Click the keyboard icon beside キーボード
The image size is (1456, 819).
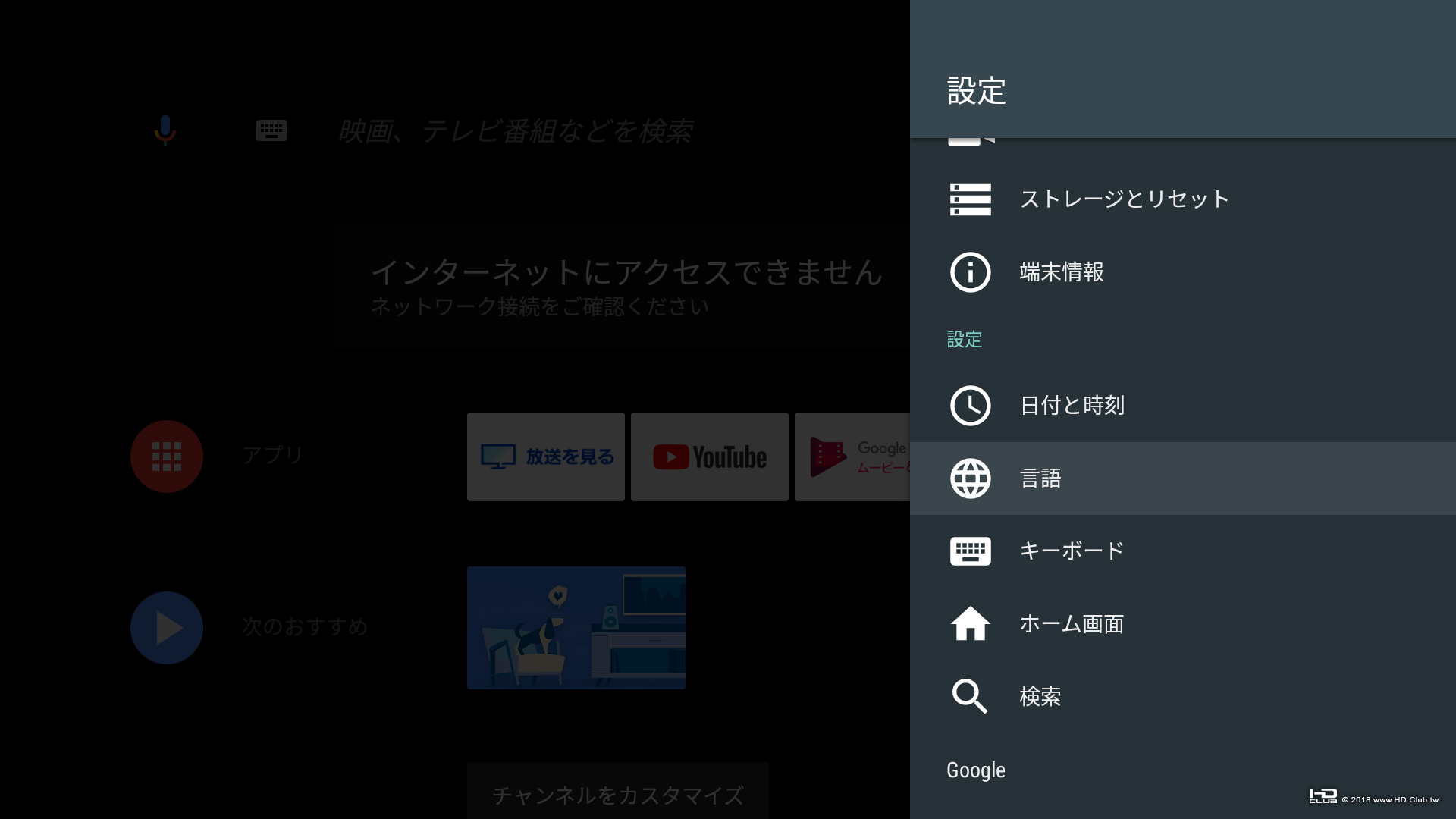pyautogui.click(x=970, y=551)
